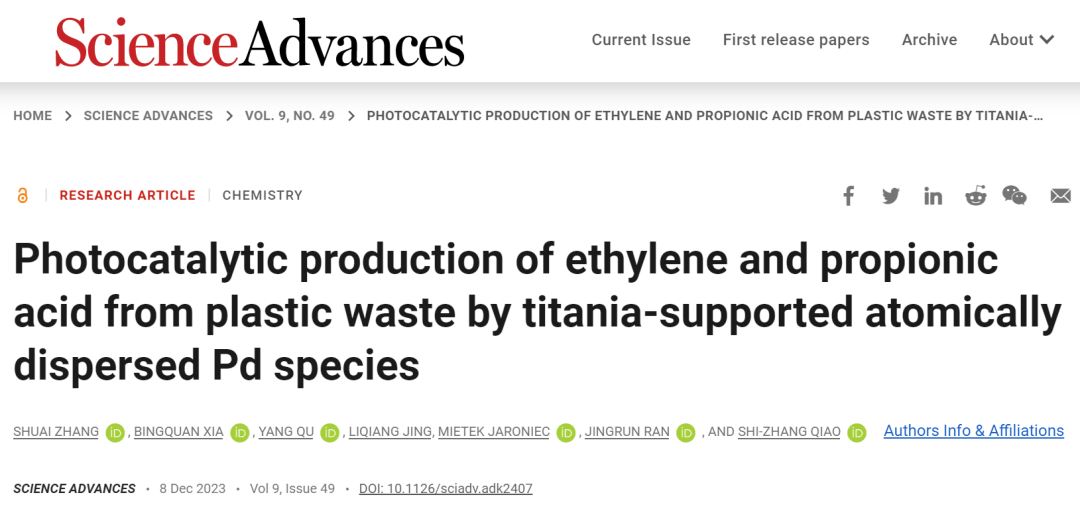Share article on Twitter
The height and width of the screenshot is (505, 1080).
[891, 196]
